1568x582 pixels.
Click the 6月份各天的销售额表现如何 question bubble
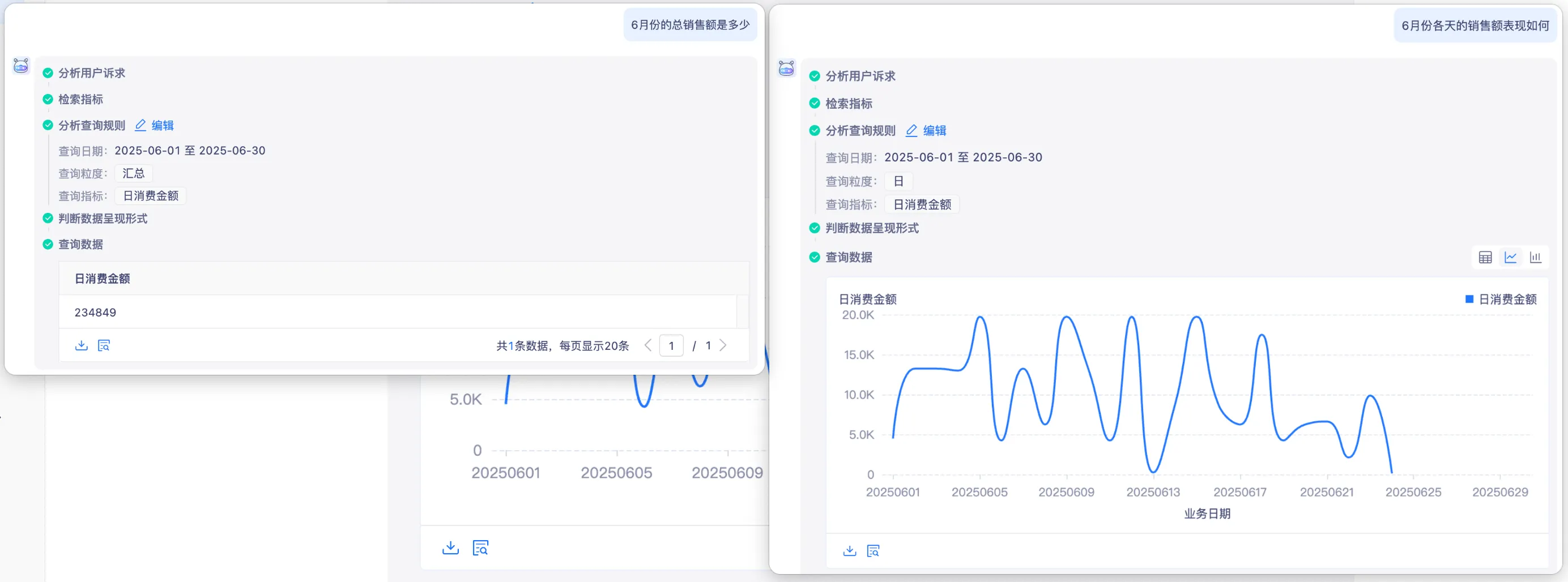point(1475,25)
